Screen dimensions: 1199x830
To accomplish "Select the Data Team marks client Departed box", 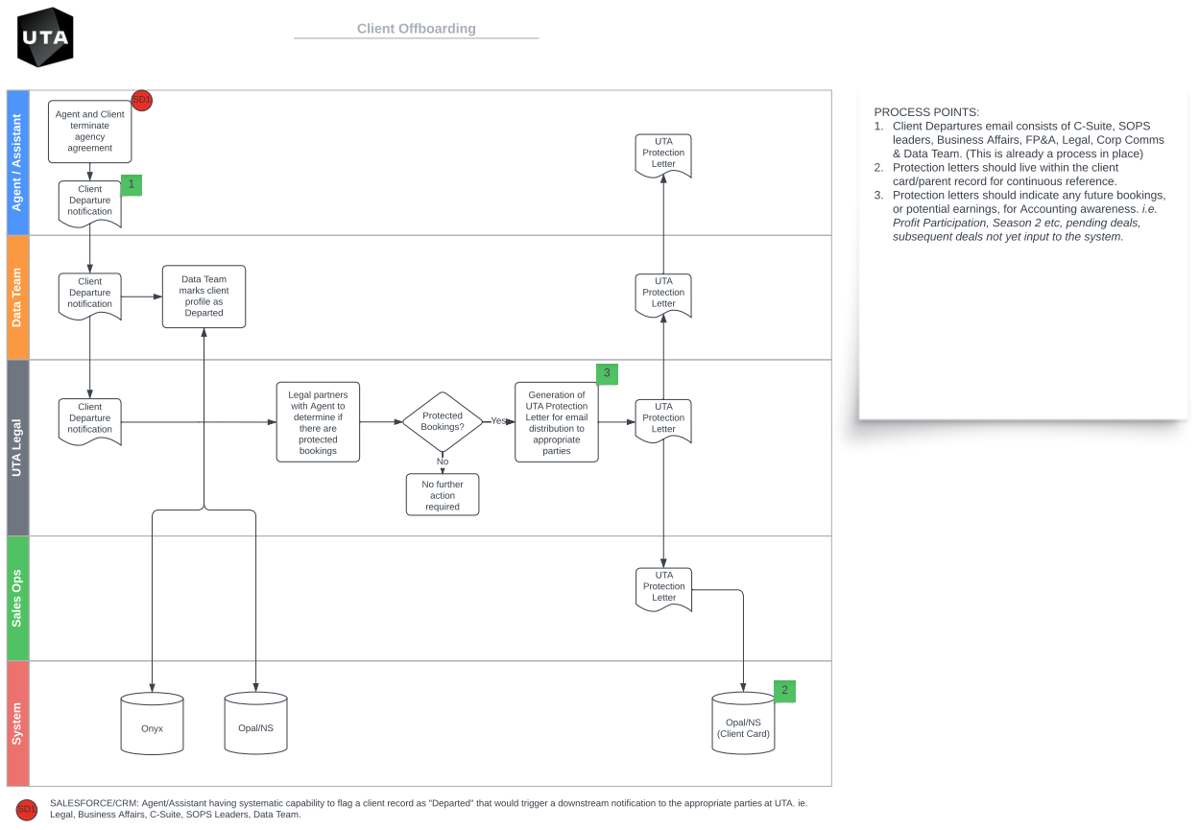I will coord(203,296).
